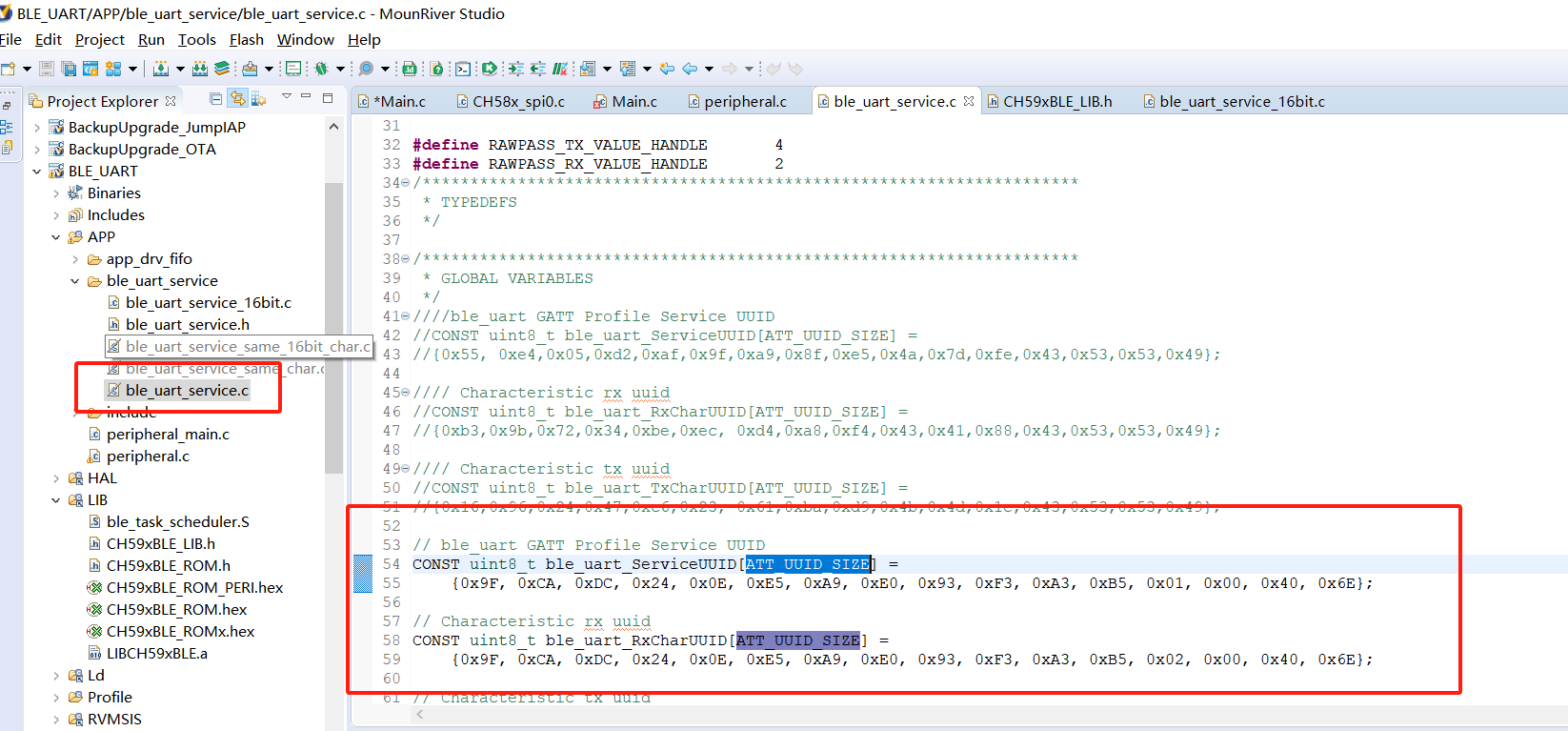This screenshot has height=731, width=1568.
Task: Close the Project Explorer view
Action: [x=171, y=101]
